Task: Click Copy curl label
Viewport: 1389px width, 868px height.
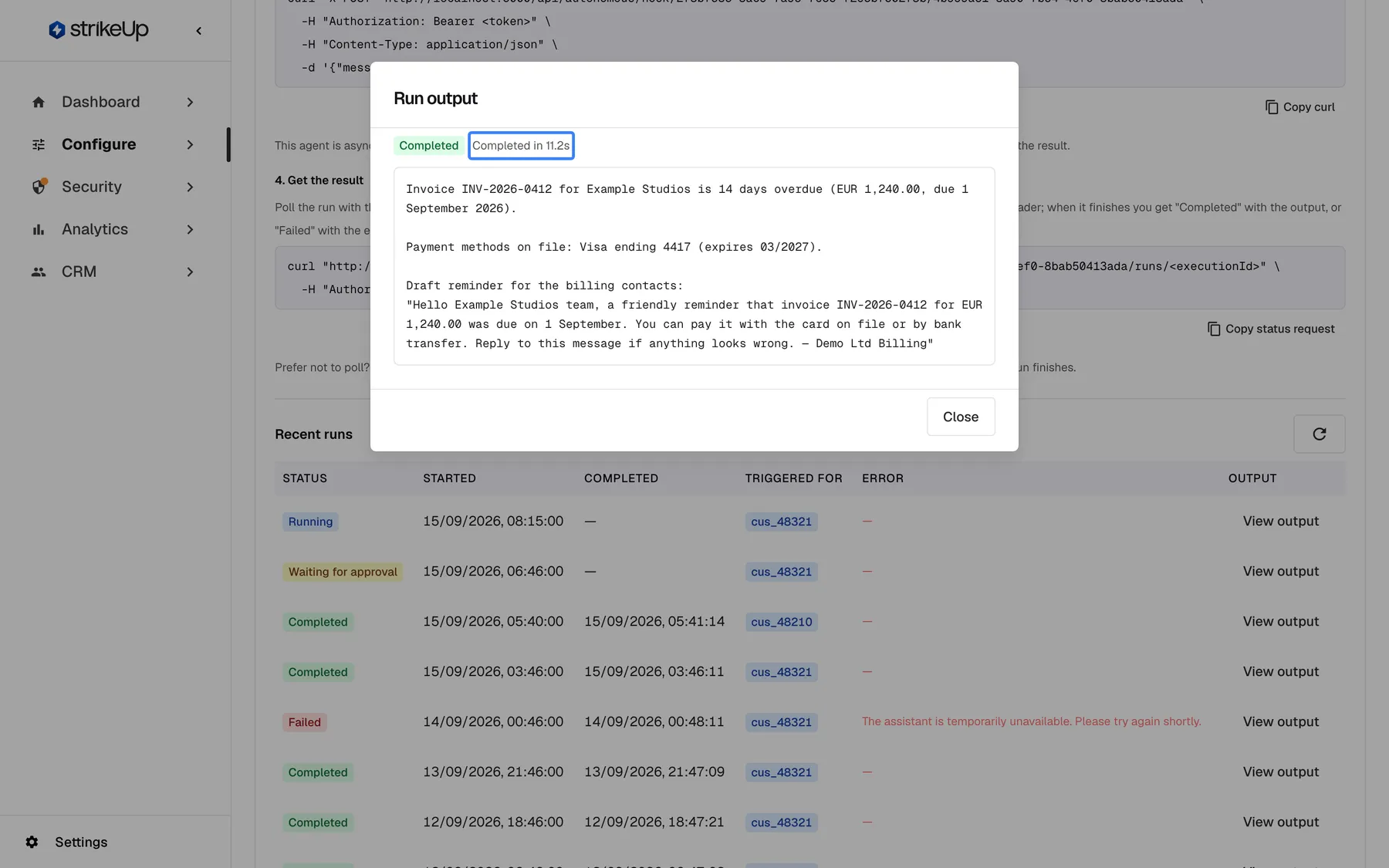Action: click(x=1309, y=107)
